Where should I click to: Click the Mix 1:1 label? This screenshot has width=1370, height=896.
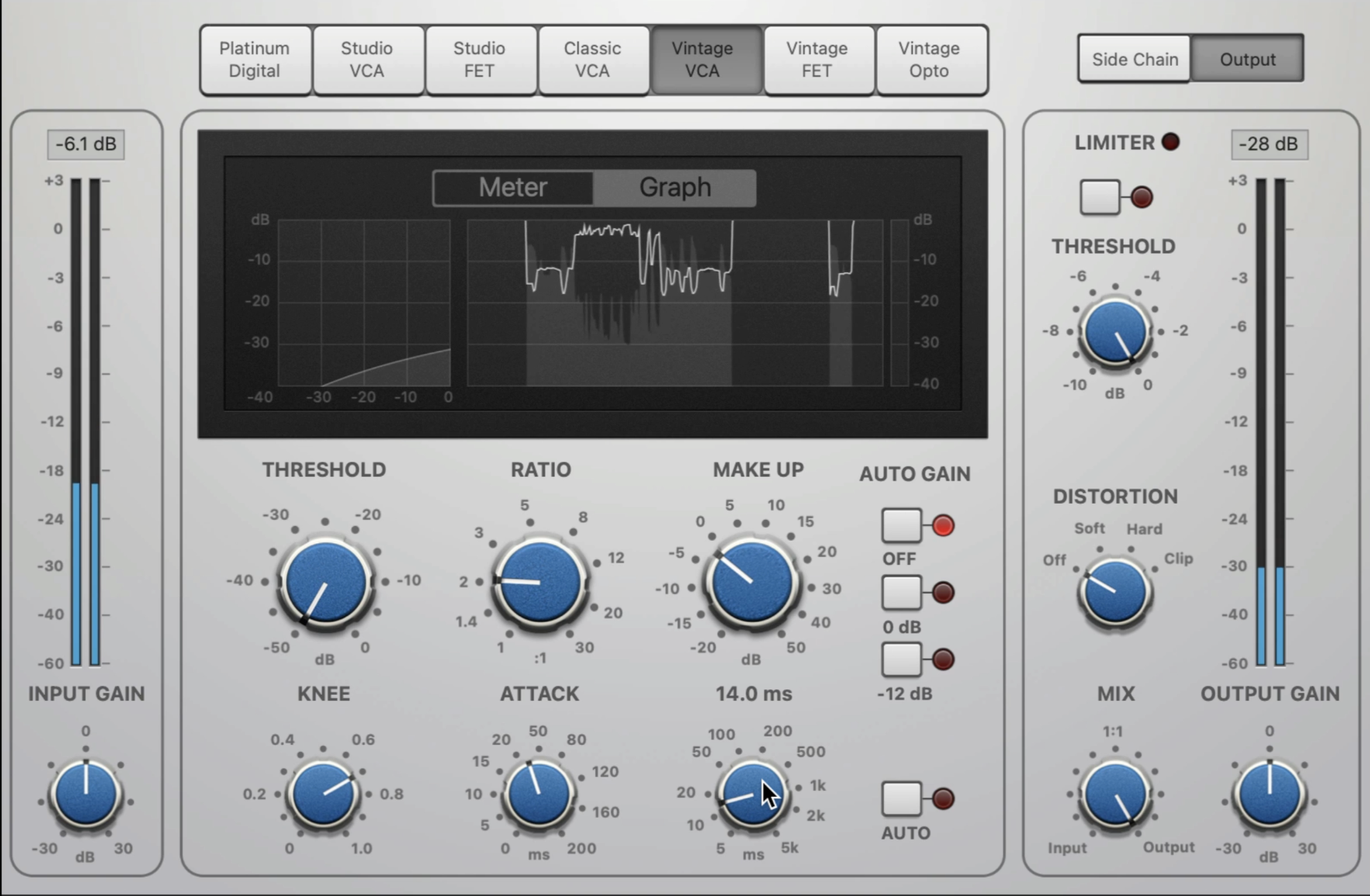1112,731
